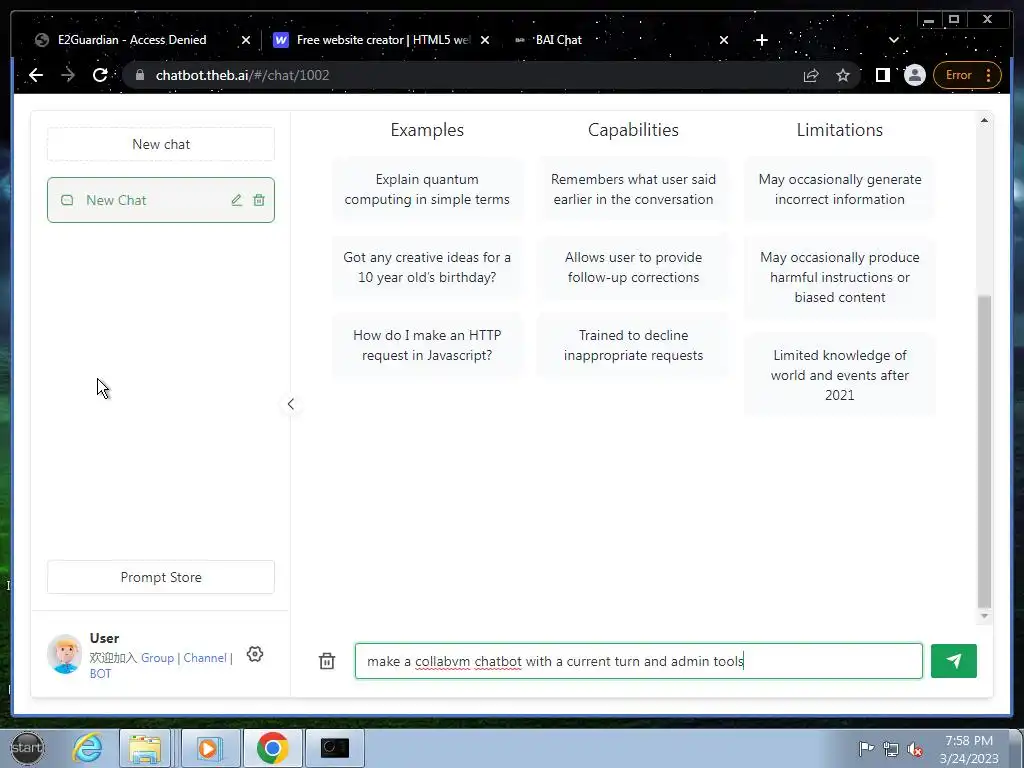Pick the HTTP request in Javascript example
Image resolution: width=1024 pixels, height=768 pixels.
(427, 345)
